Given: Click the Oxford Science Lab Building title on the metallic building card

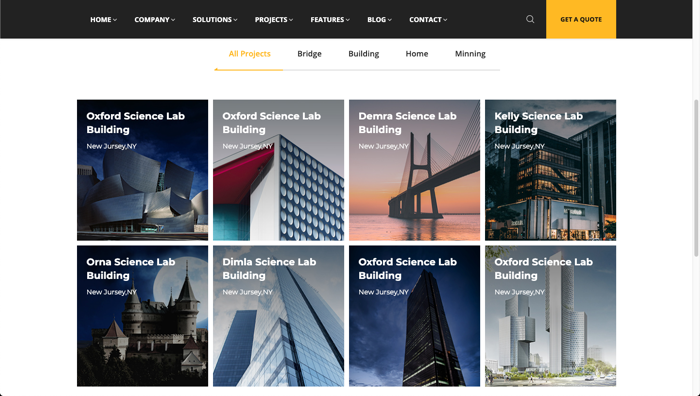Looking at the screenshot, I should 135,123.
